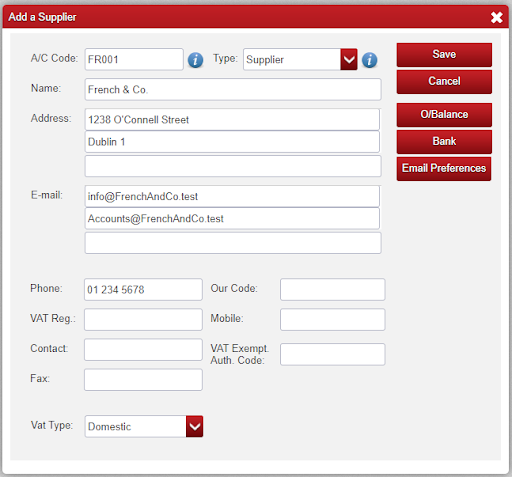Open Email Preferences
The image size is (512, 477).
pyautogui.click(x=444, y=169)
